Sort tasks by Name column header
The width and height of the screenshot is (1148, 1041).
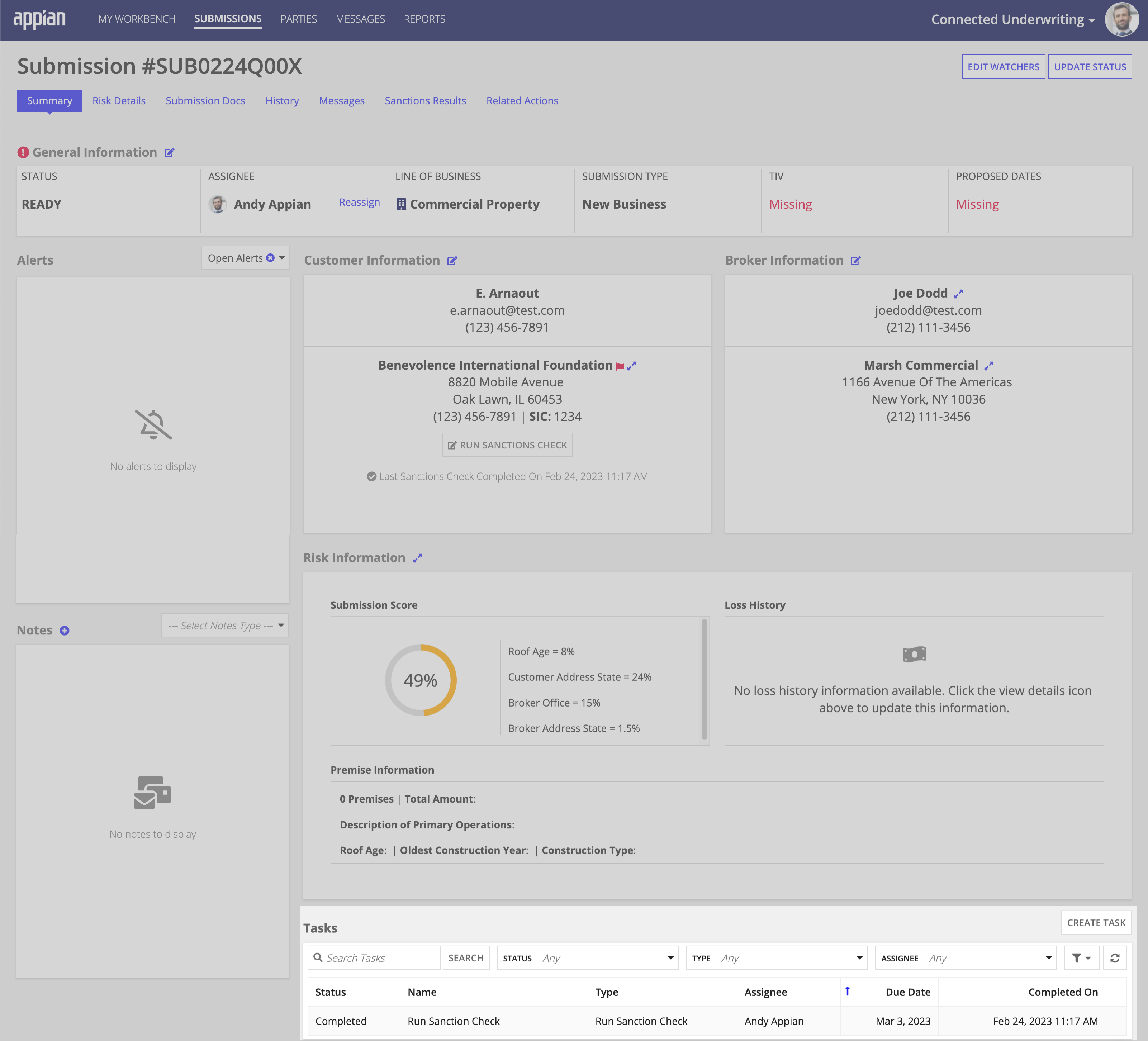422,992
